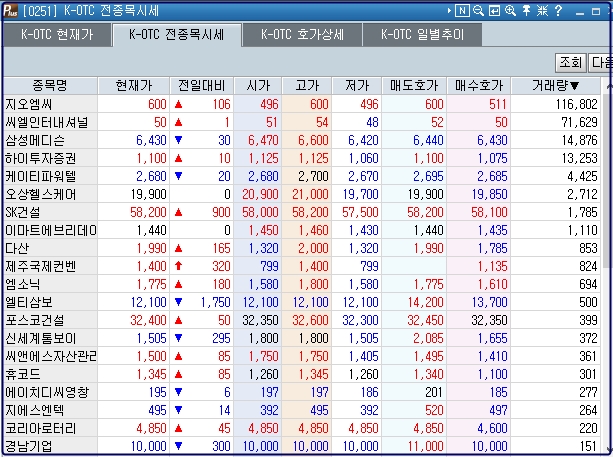Click 다산 opening price 1,320
The image size is (613, 457).
tap(263, 248)
